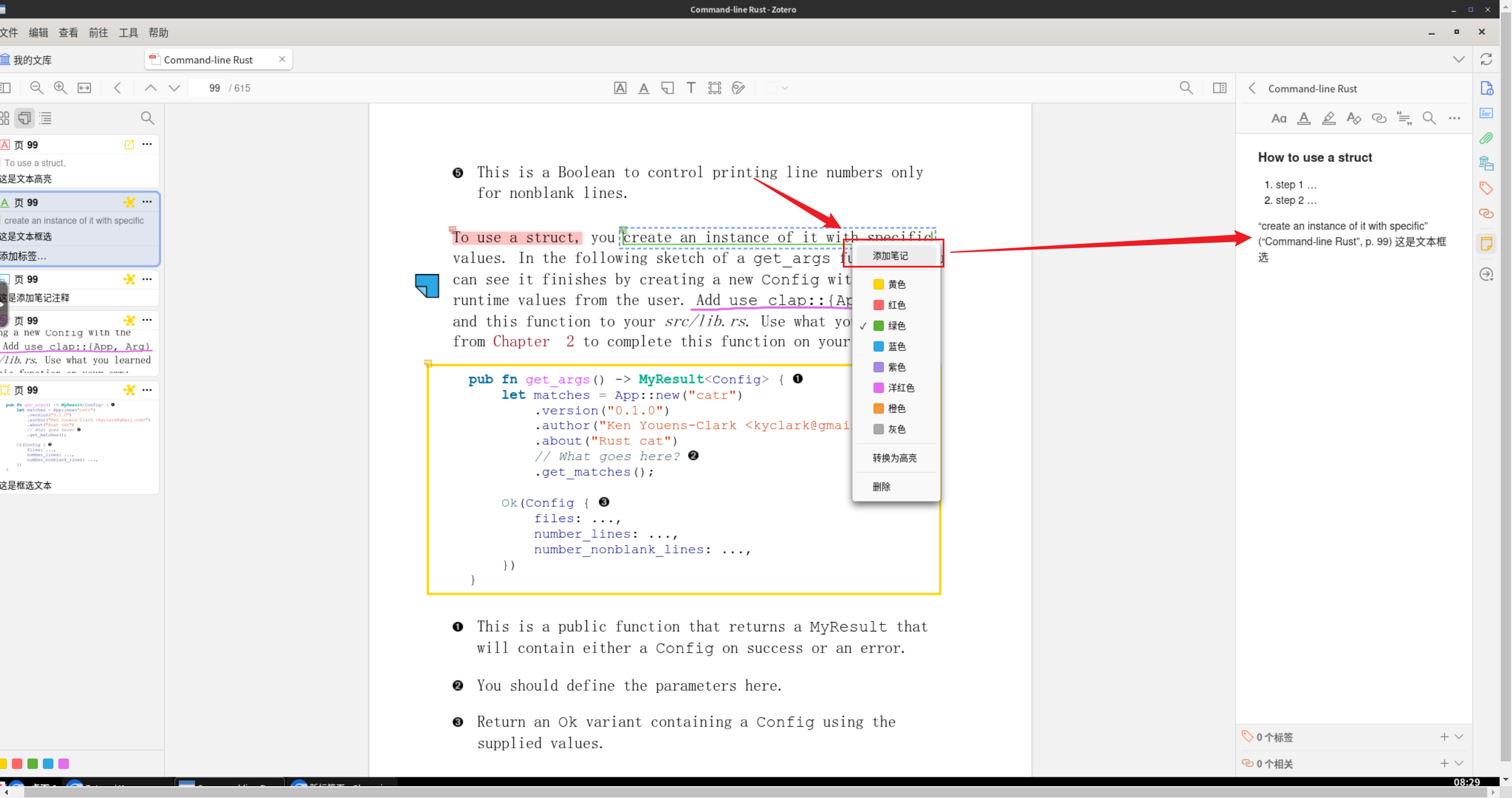Switch sidebar to outline view
Image resolution: width=1512 pixels, height=798 pixels.
45,118
